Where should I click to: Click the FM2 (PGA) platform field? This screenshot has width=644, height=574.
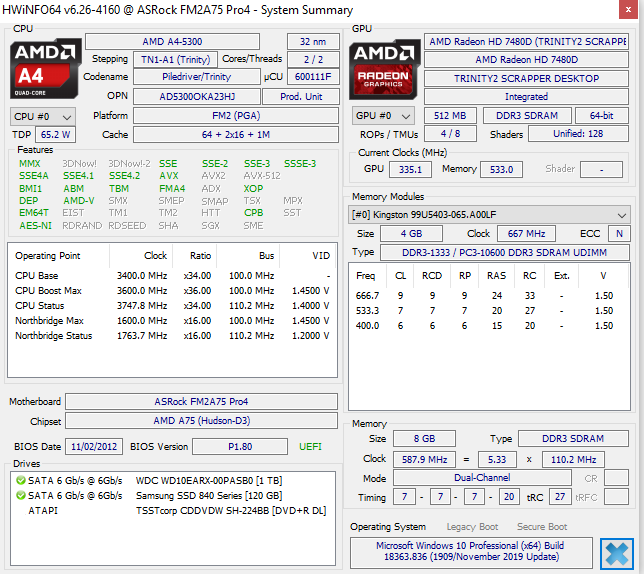[x=236, y=116]
